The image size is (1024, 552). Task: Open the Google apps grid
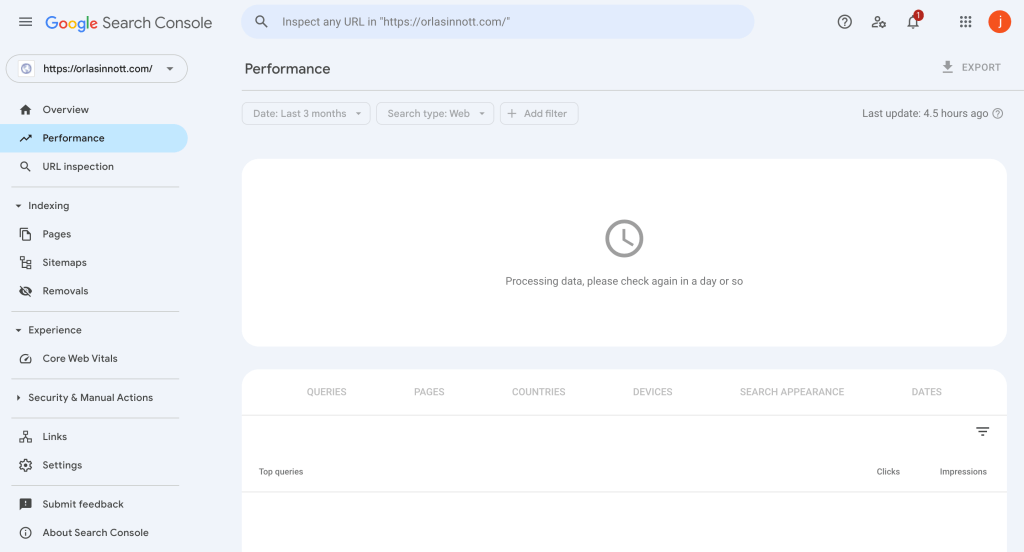(x=965, y=22)
